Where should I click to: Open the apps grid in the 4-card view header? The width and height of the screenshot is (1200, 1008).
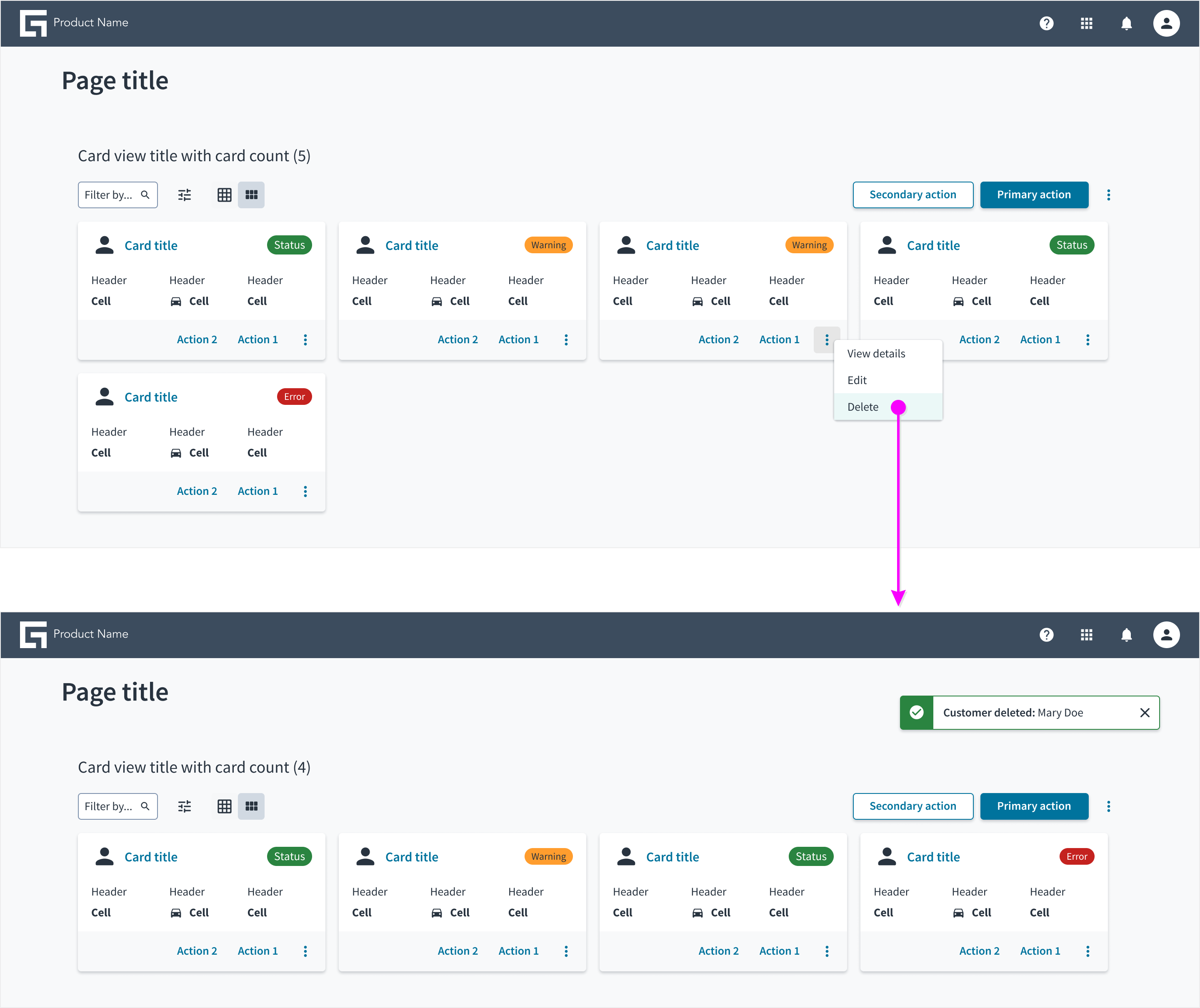point(1086,635)
